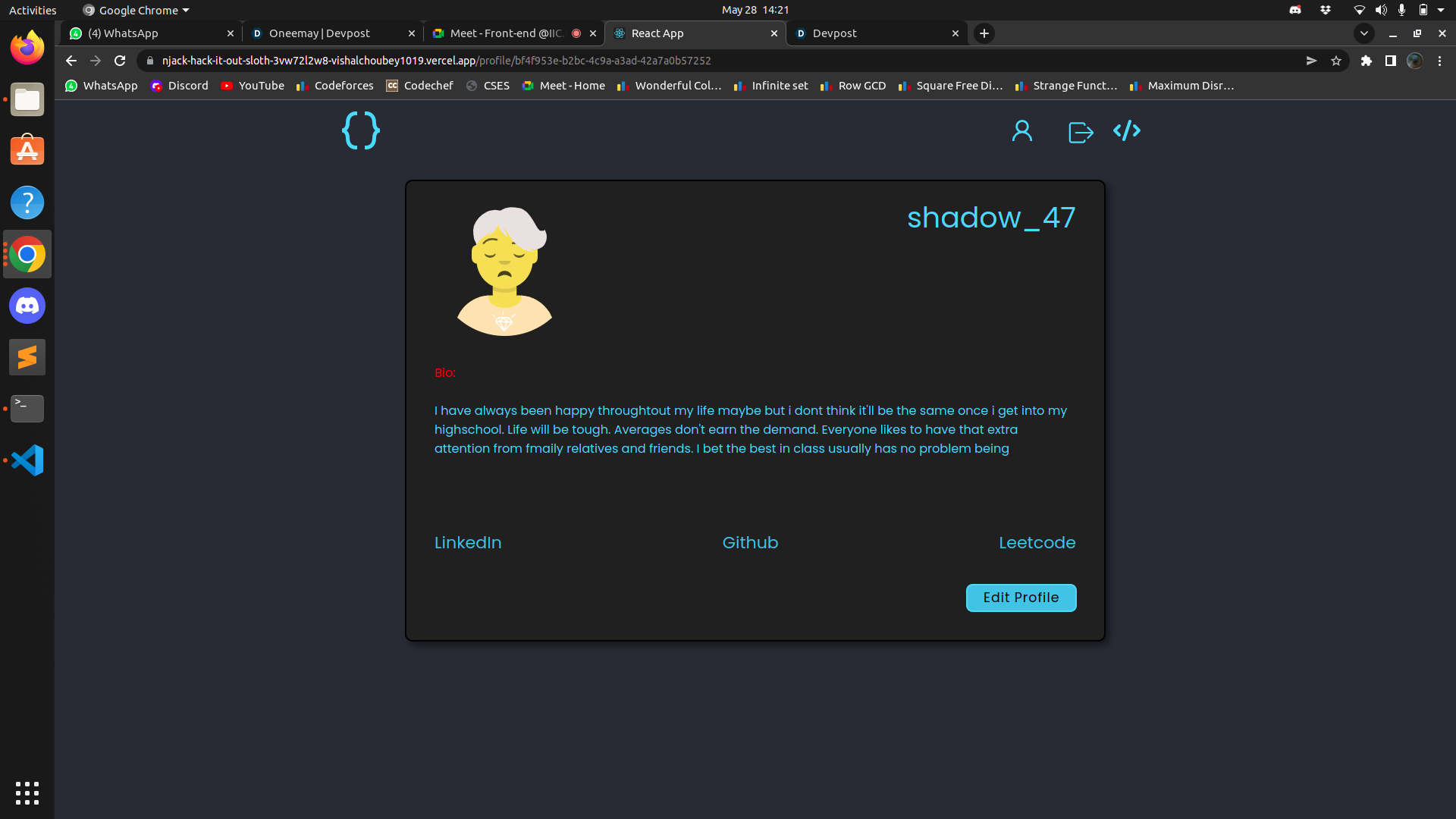Open the Google Chrome menu in the top bar
This screenshot has width=1456, height=819.
pyautogui.click(x=134, y=10)
